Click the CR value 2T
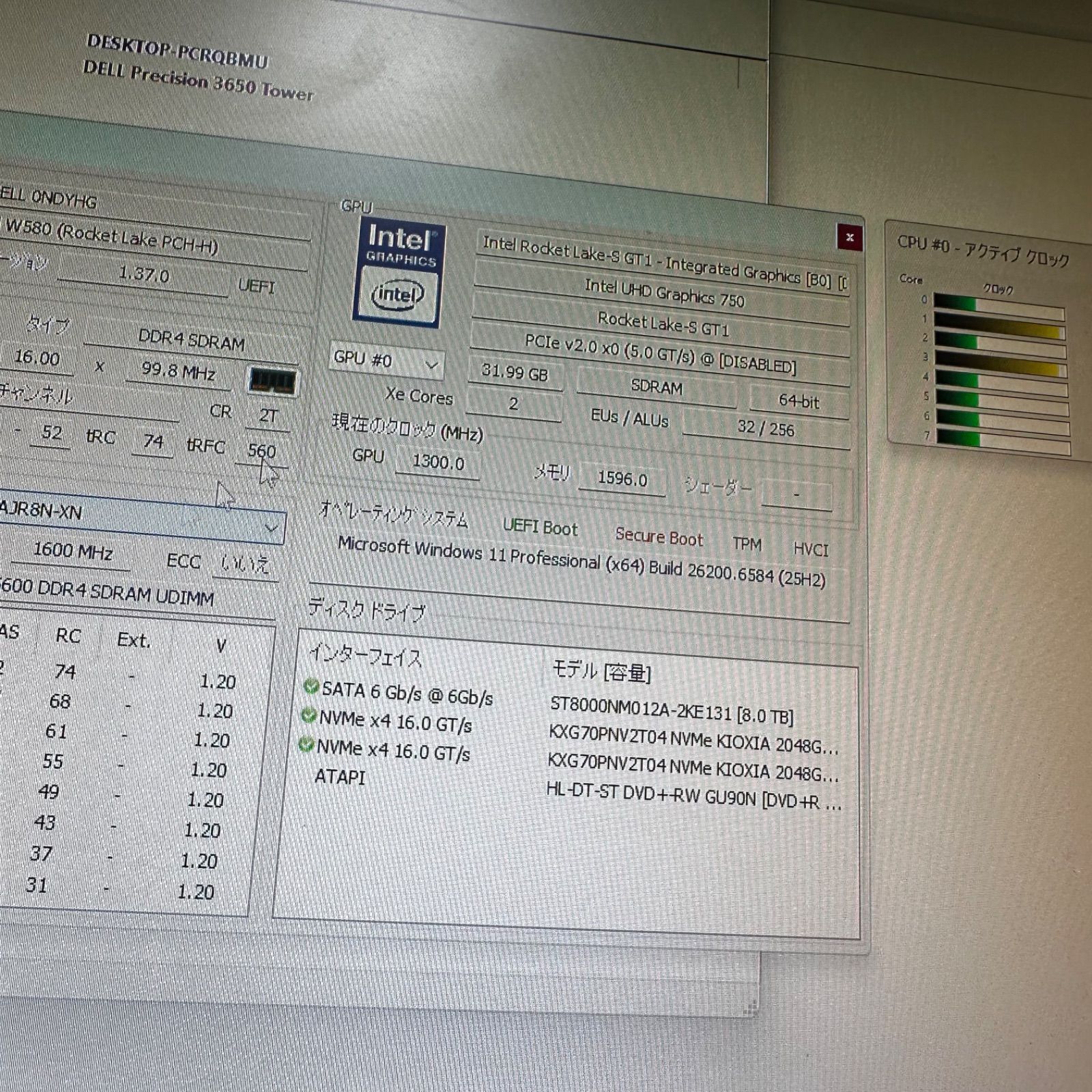Viewport: 1092px width, 1092px height. pyautogui.click(x=268, y=416)
